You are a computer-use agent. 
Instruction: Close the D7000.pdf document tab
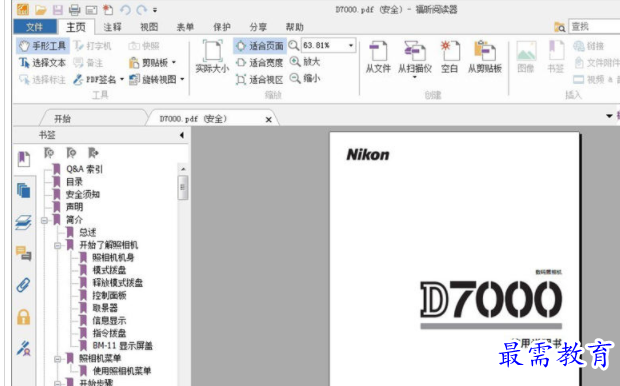click(x=268, y=119)
